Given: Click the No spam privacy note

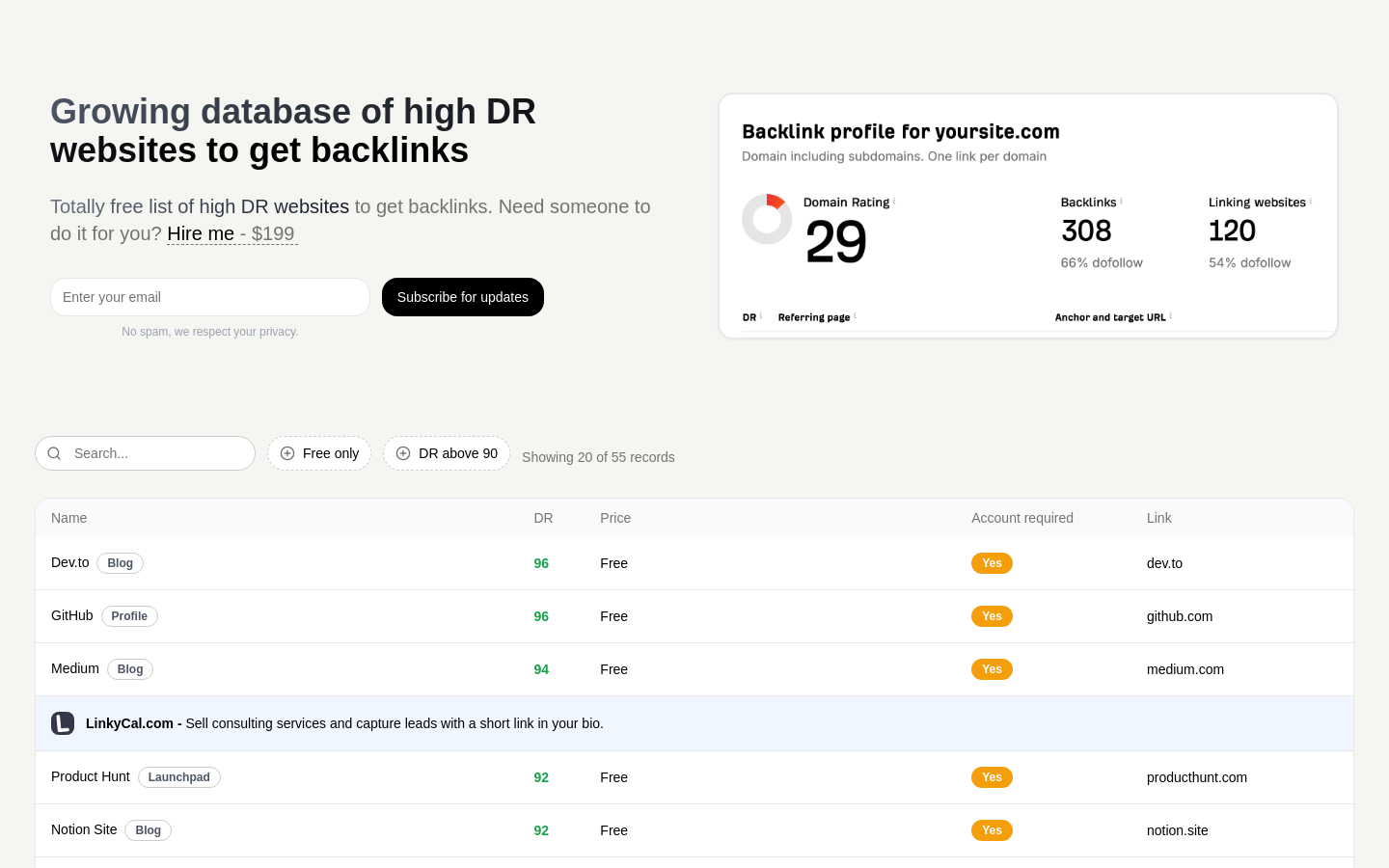Looking at the screenshot, I should click(210, 332).
